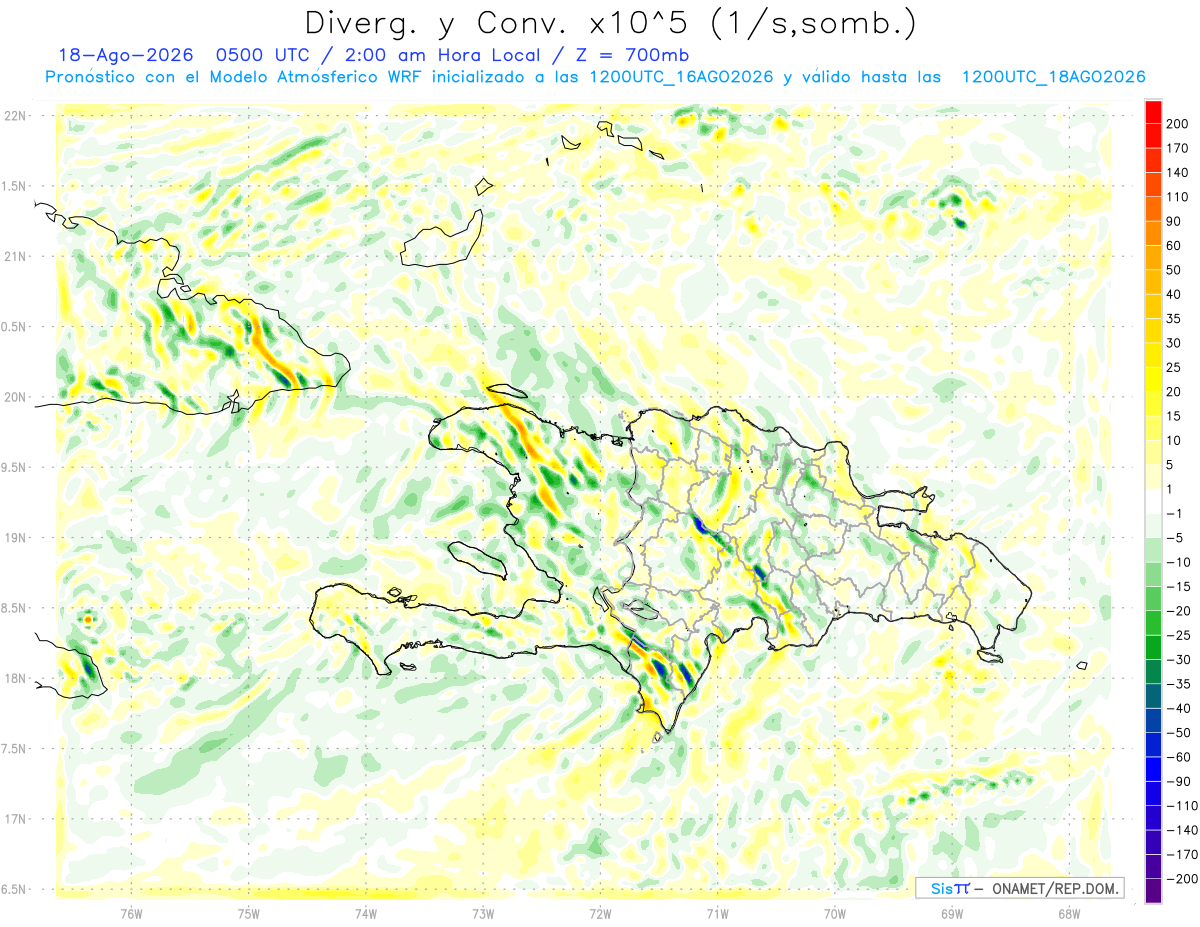Click the '74W' longitude label
Screen dimensions: 1200x927
click(x=366, y=914)
